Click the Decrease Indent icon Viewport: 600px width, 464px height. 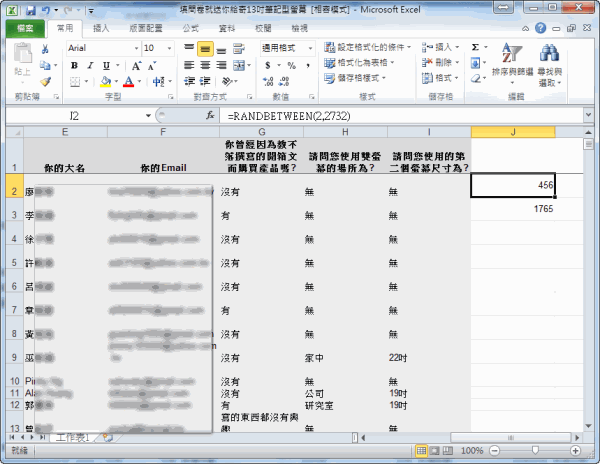[189, 81]
